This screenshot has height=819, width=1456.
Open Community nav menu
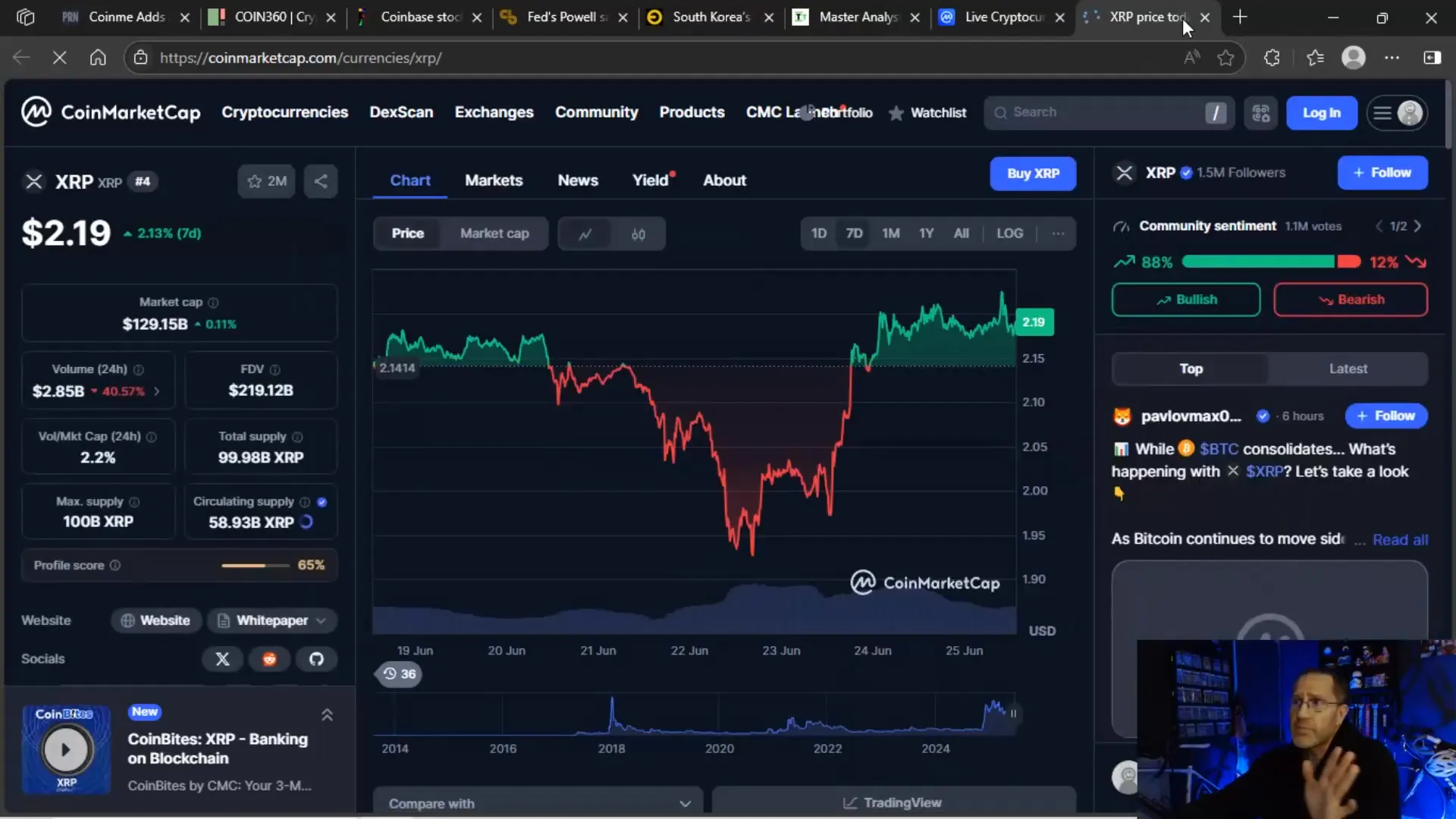[596, 112]
